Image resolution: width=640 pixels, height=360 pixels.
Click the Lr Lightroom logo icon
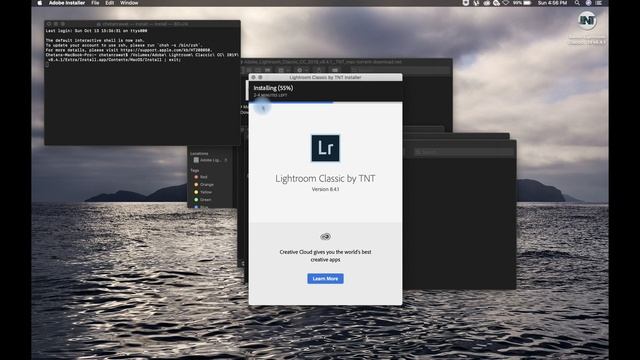(325, 148)
